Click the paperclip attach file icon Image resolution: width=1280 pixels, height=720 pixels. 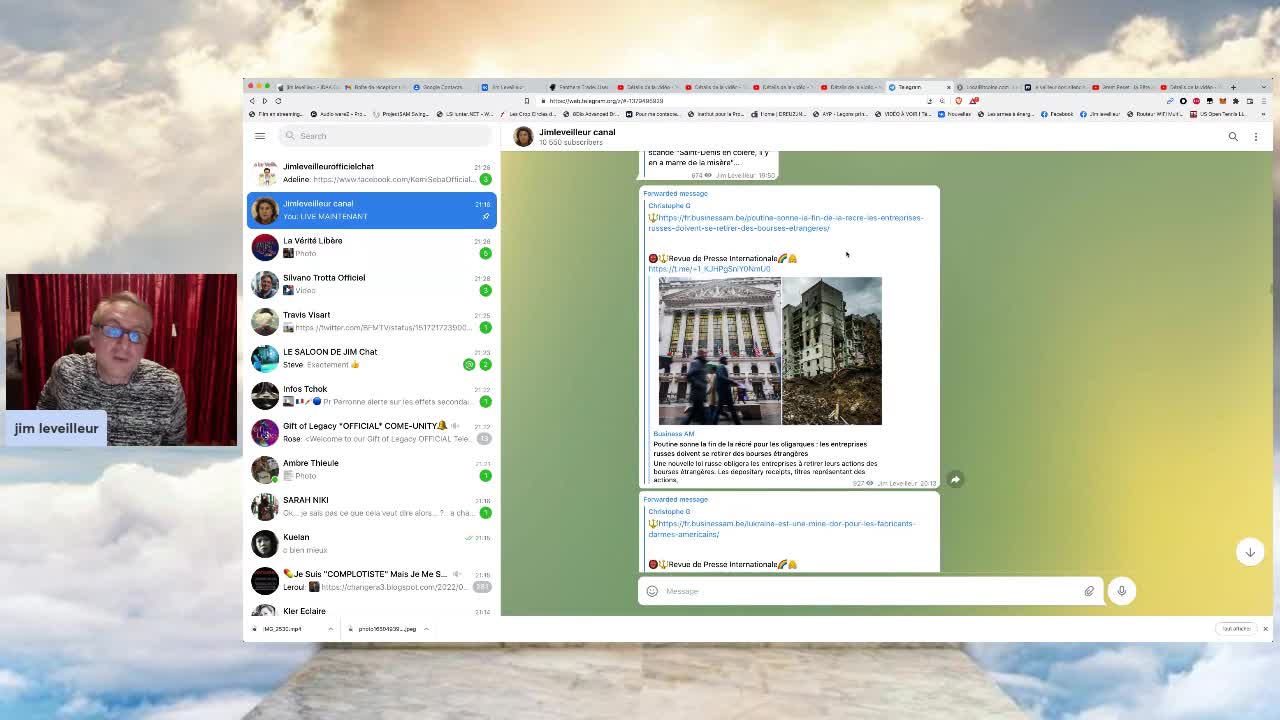[1089, 591]
